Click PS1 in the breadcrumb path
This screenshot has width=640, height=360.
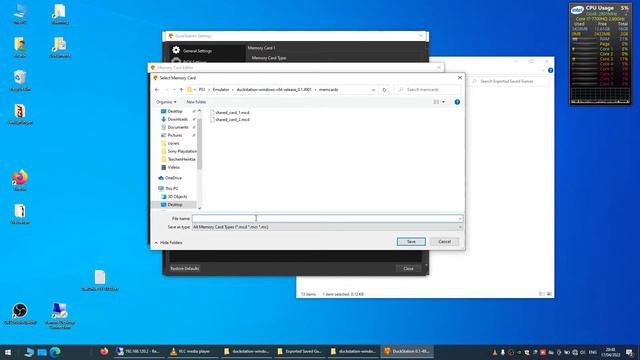(x=202, y=90)
